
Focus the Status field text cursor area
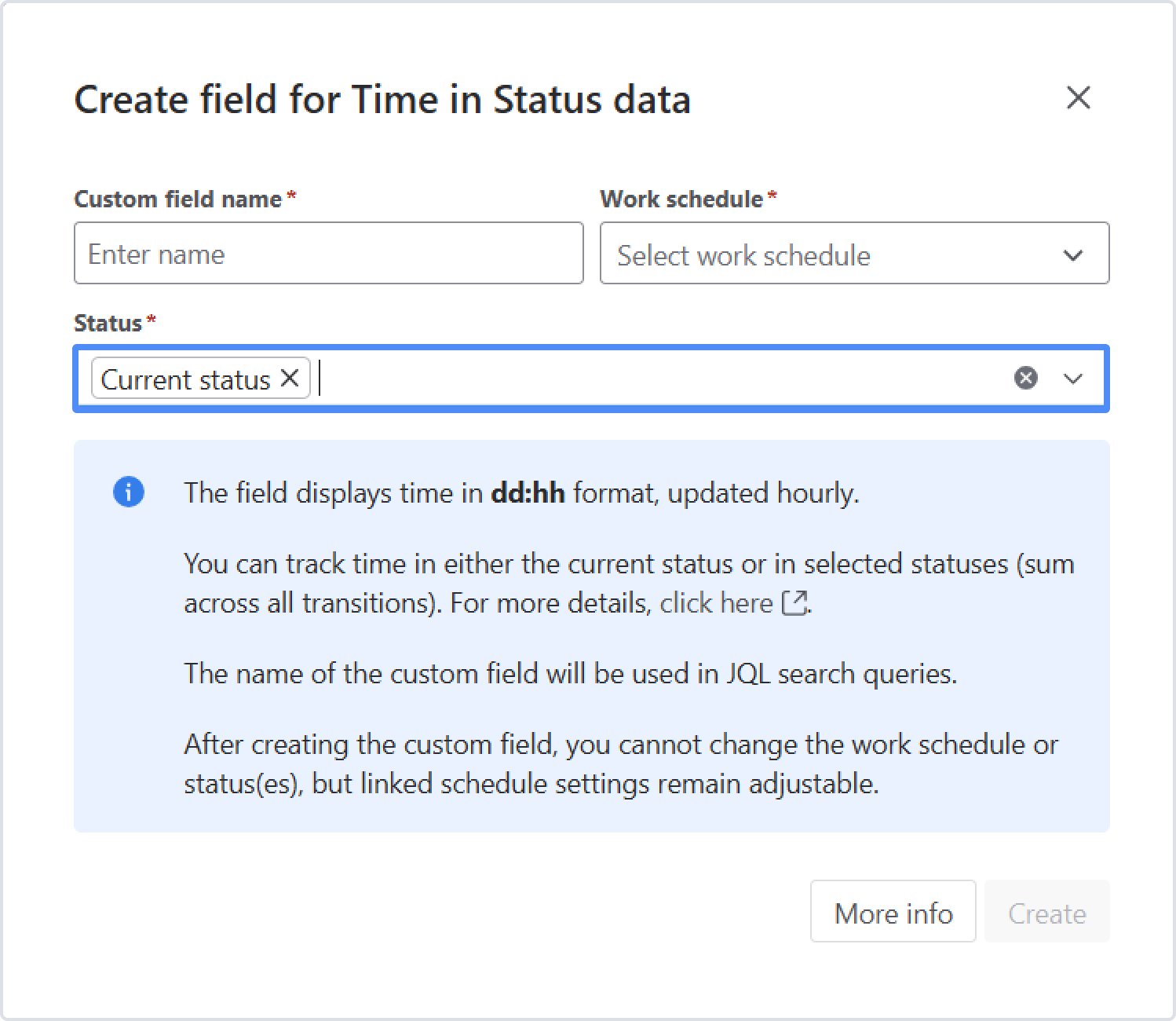click(659, 379)
